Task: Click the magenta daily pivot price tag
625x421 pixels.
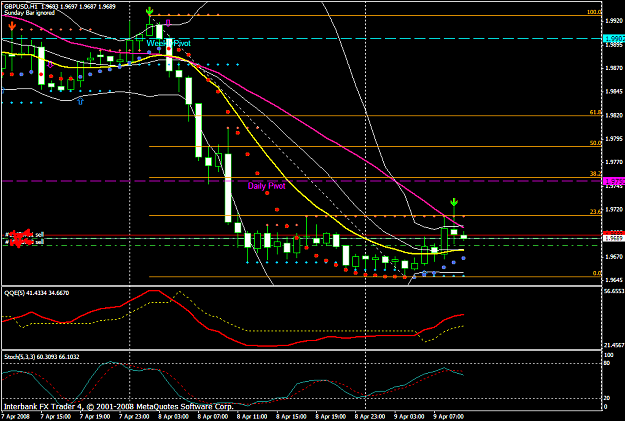Action: [x=614, y=182]
